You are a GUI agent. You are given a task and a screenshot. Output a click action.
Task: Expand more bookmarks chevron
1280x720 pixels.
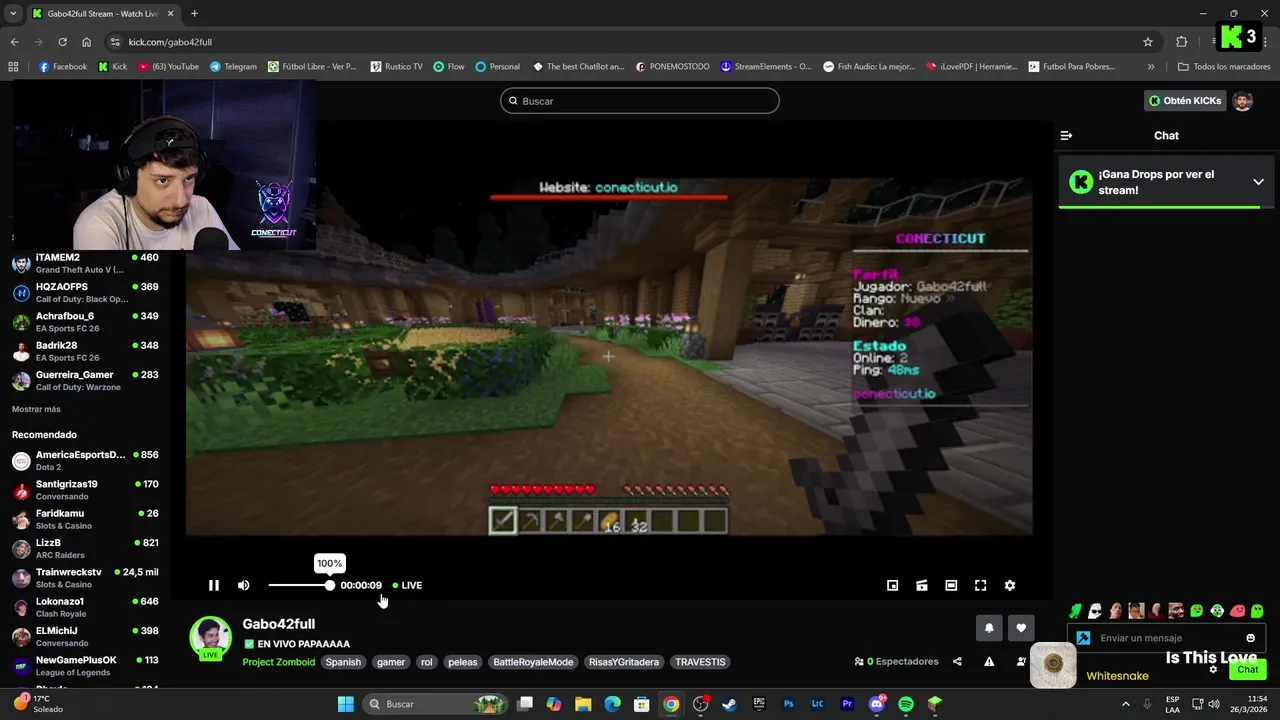coord(1151,67)
